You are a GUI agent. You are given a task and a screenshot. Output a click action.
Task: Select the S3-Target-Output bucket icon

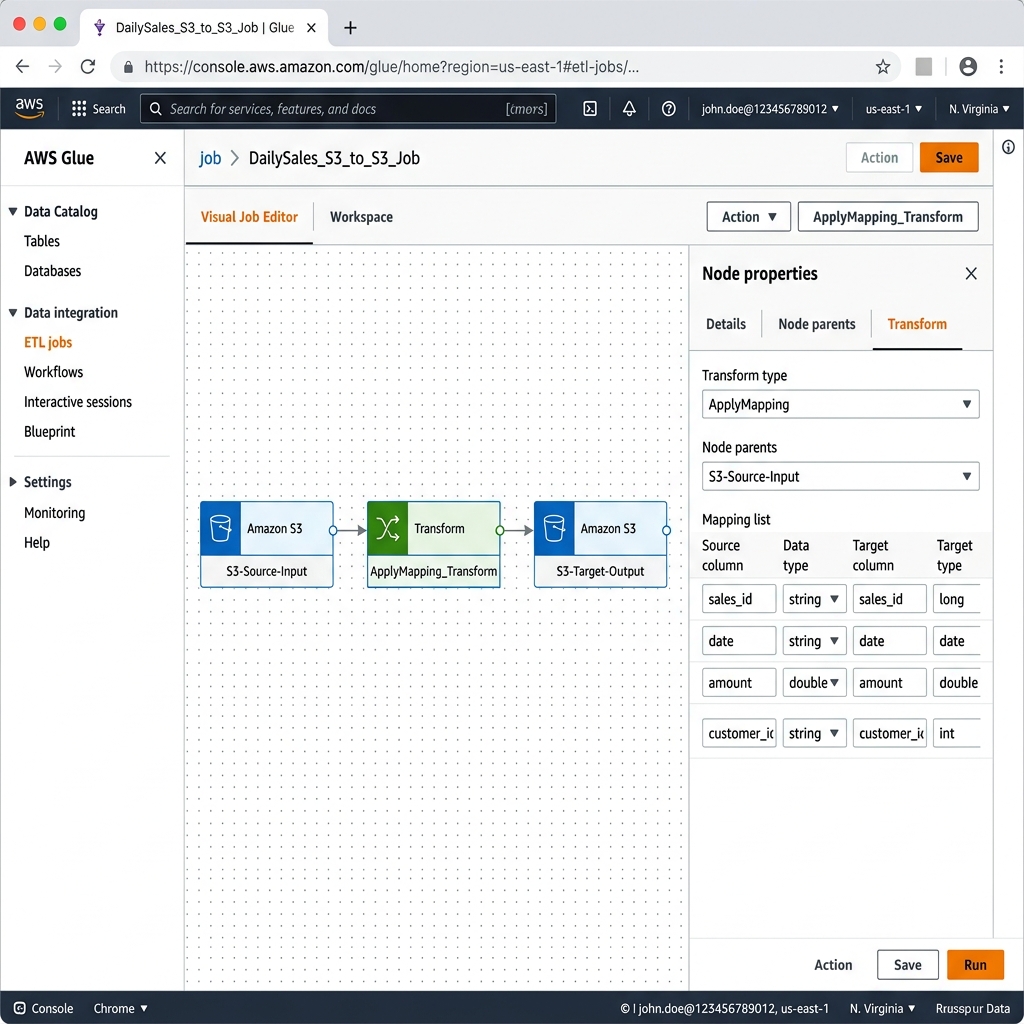click(554, 528)
